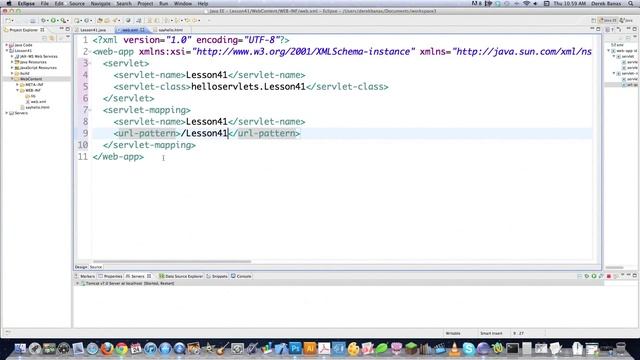Image resolution: width=640 pixels, height=360 pixels.
Task: Switch to the Java perspective
Action: (x=626, y=20)
